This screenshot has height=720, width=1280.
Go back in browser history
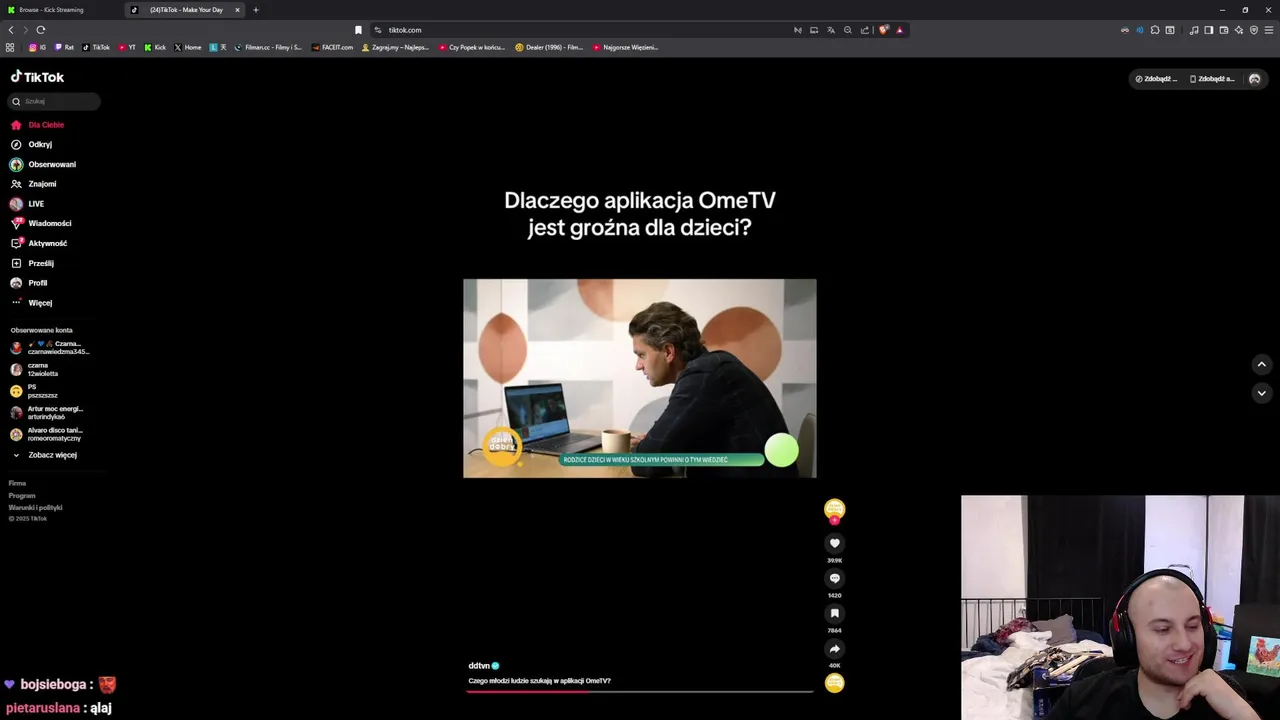[11, 30]
